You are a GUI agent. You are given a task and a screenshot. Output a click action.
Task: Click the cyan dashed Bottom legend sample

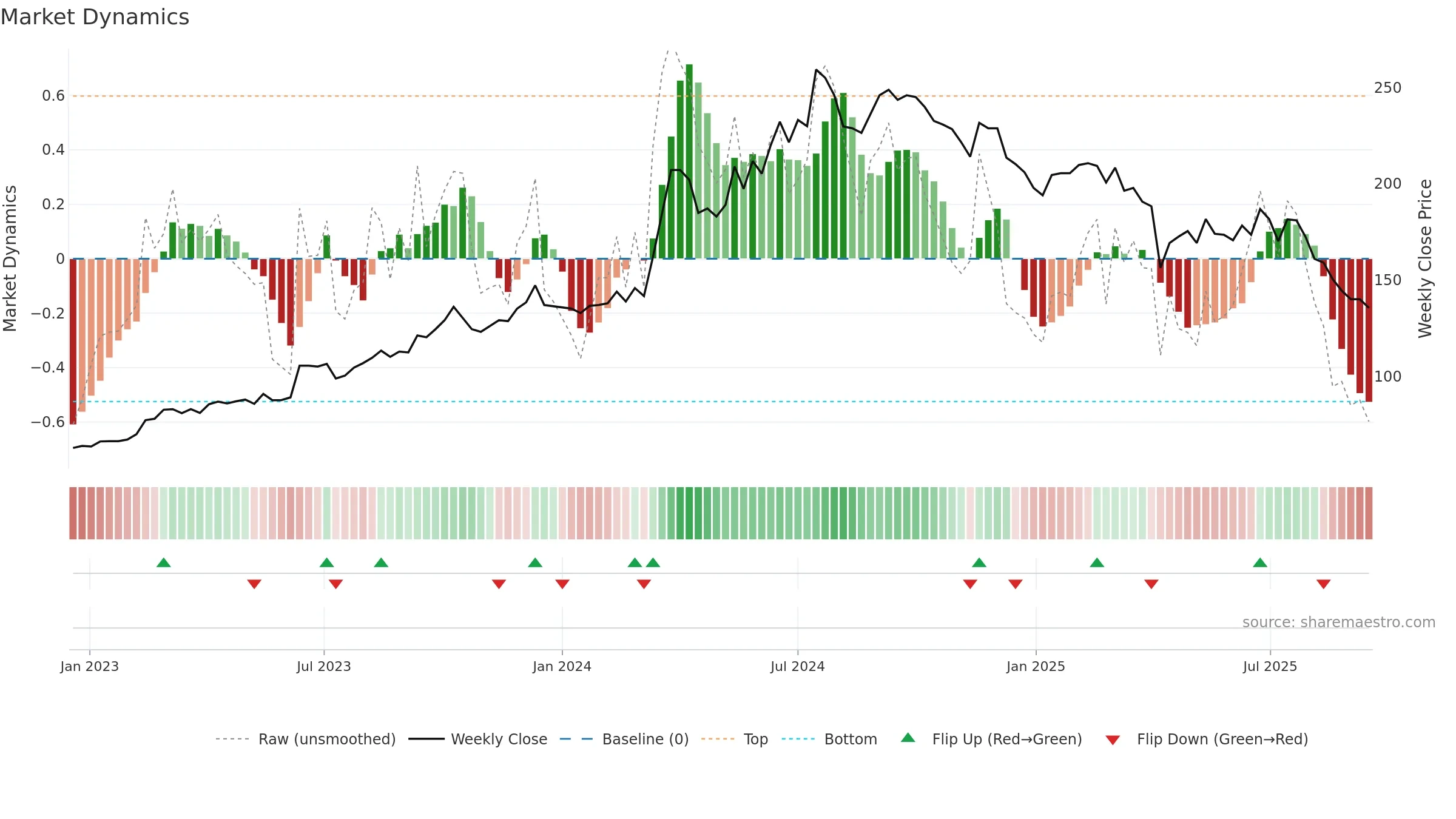click(798, 739)
